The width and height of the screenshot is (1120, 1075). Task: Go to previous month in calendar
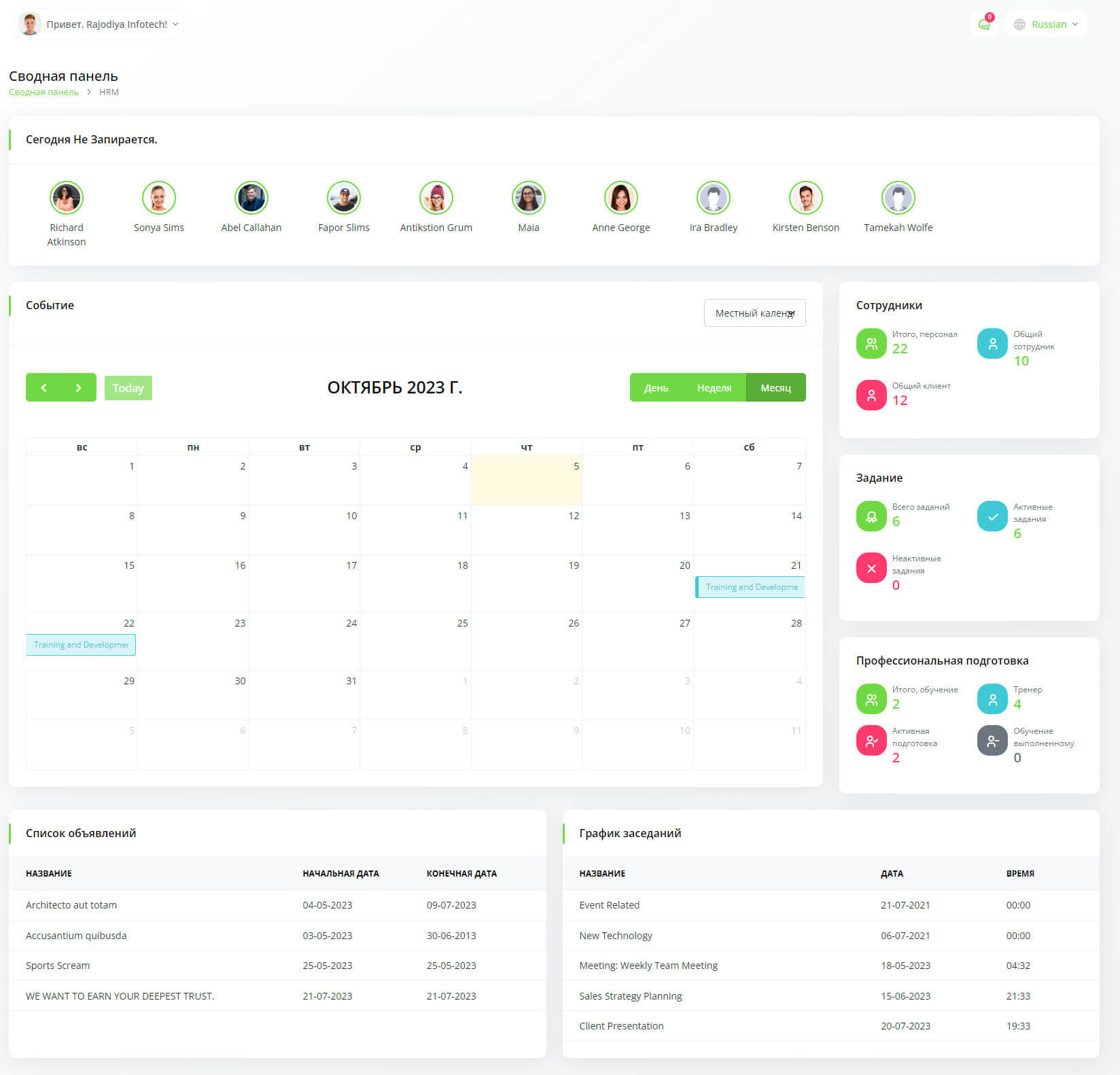tap(43, 387)
